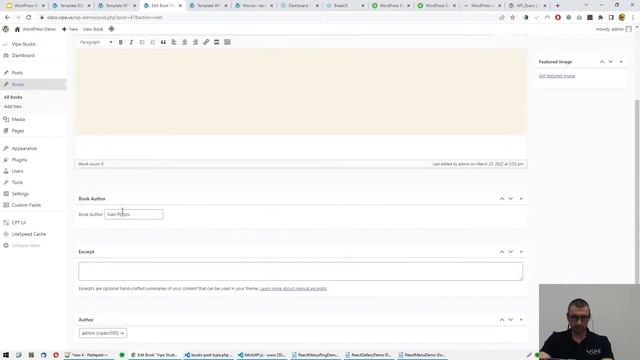Collapse the Book Author panel

(x=521, y=199)
